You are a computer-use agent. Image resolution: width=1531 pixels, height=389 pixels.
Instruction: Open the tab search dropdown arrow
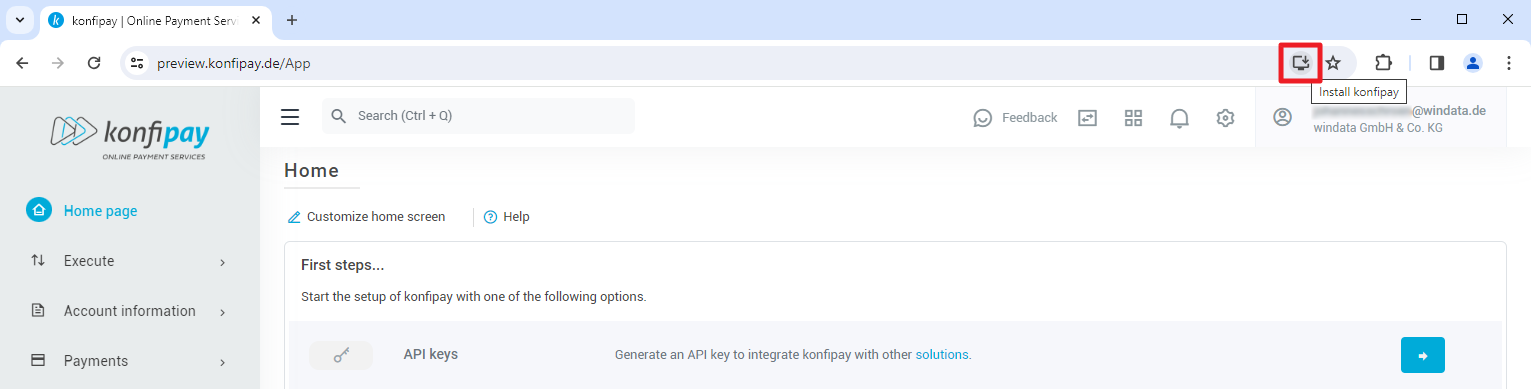tap(19, 20)
